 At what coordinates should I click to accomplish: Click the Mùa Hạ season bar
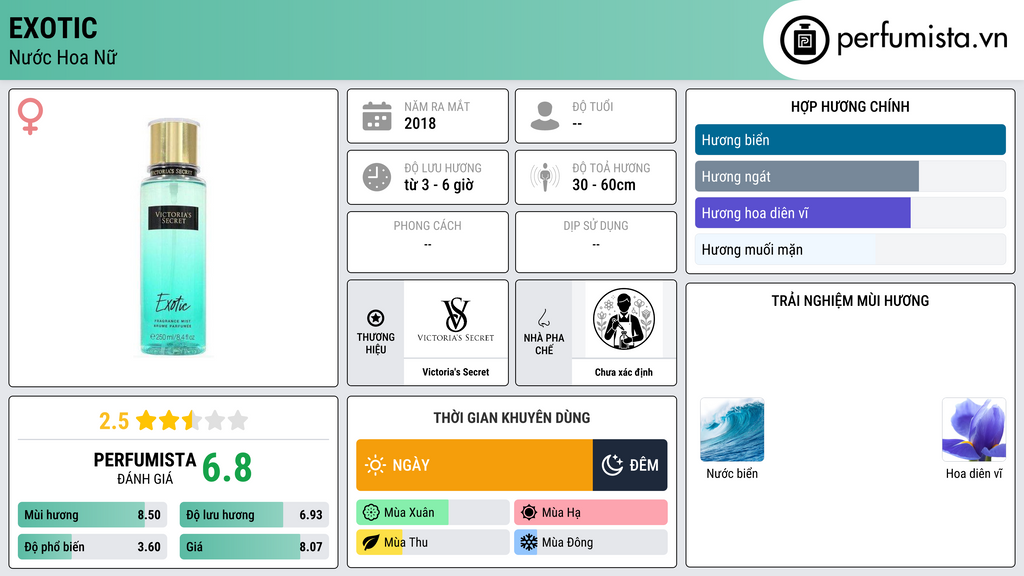click(x=590, y=513)
